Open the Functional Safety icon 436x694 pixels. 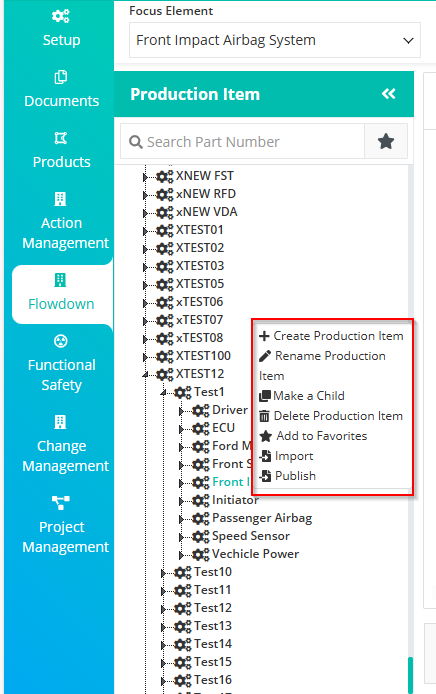61,341
